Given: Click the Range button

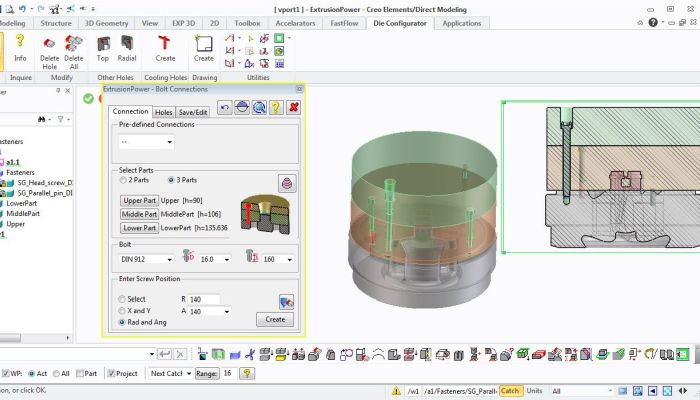Looking at the screenshot, I should click(x=207, y=373).
